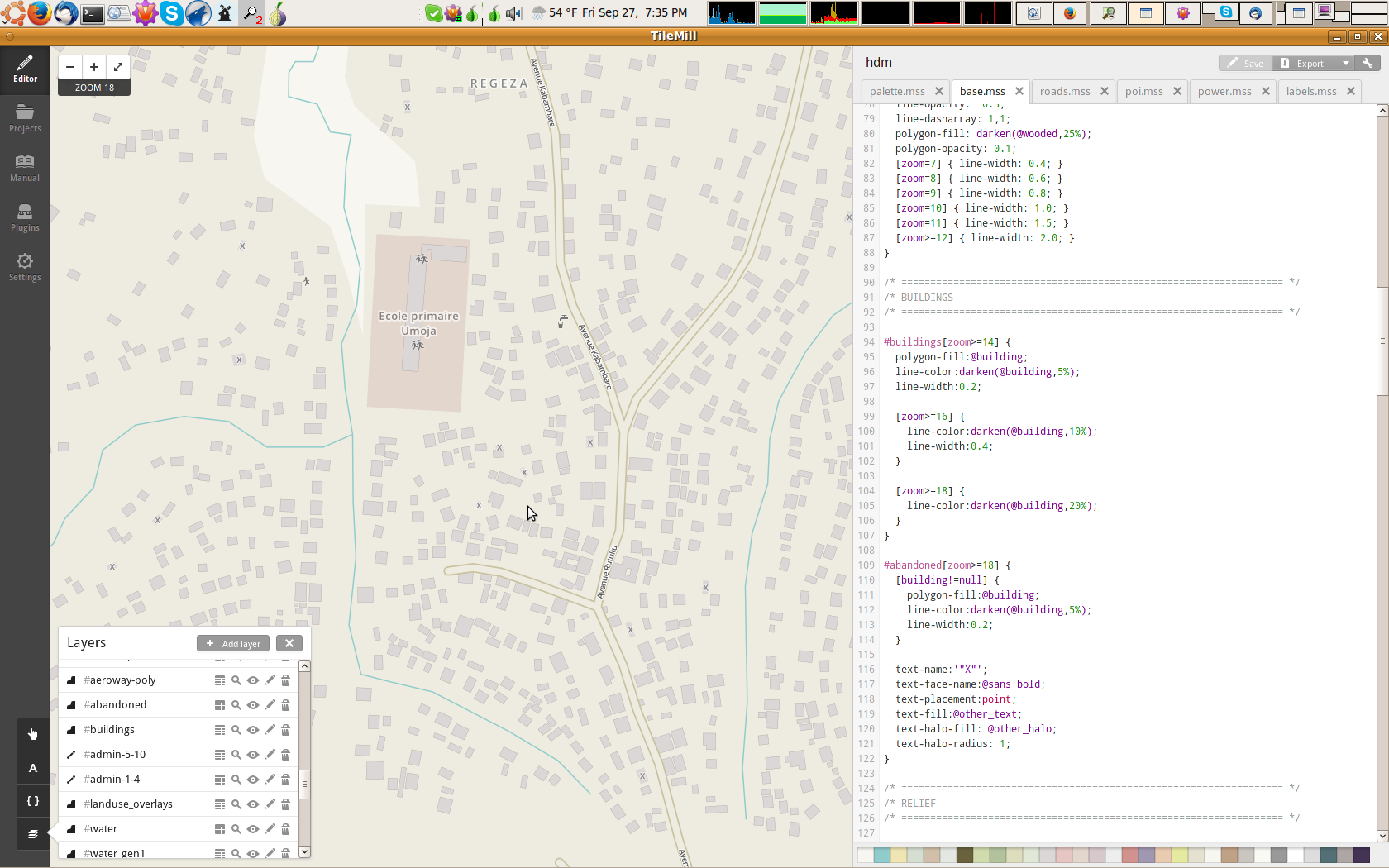Switch to the roads.mss tab
Screen dimensions: 1389x868
tap(1065, 92)
